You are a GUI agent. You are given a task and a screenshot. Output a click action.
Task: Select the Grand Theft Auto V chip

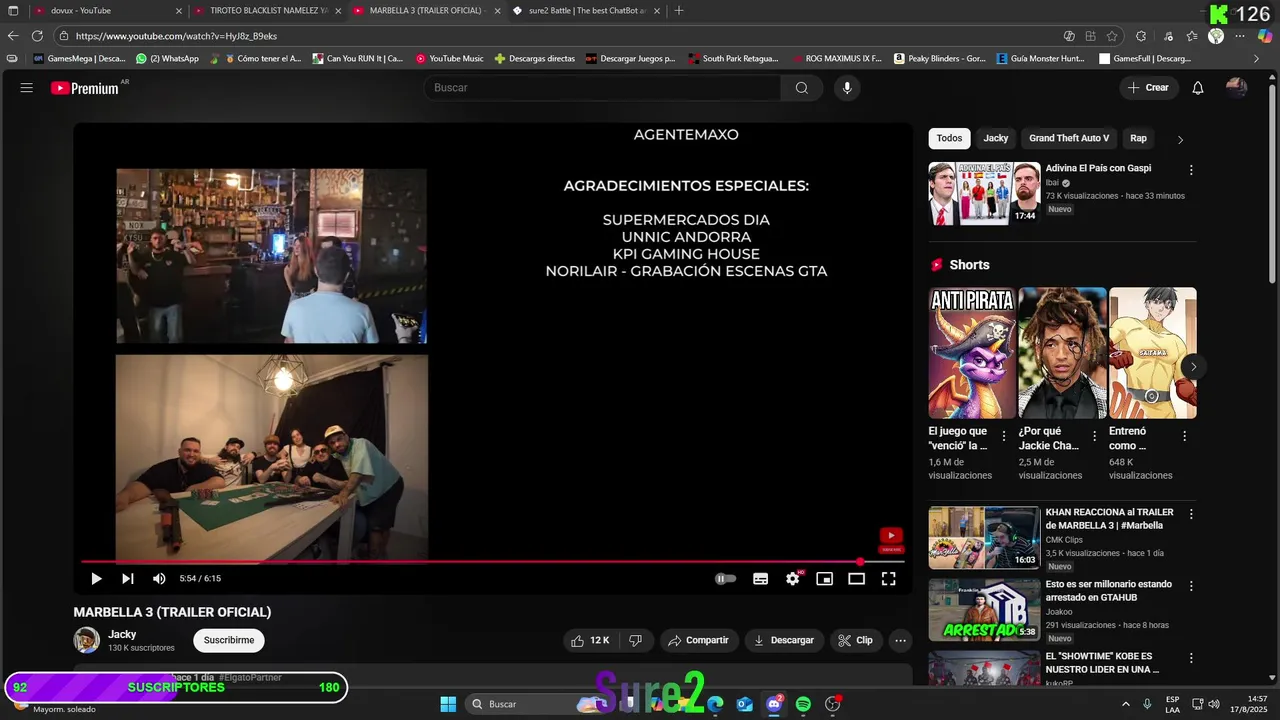[x=1069, y=138]
